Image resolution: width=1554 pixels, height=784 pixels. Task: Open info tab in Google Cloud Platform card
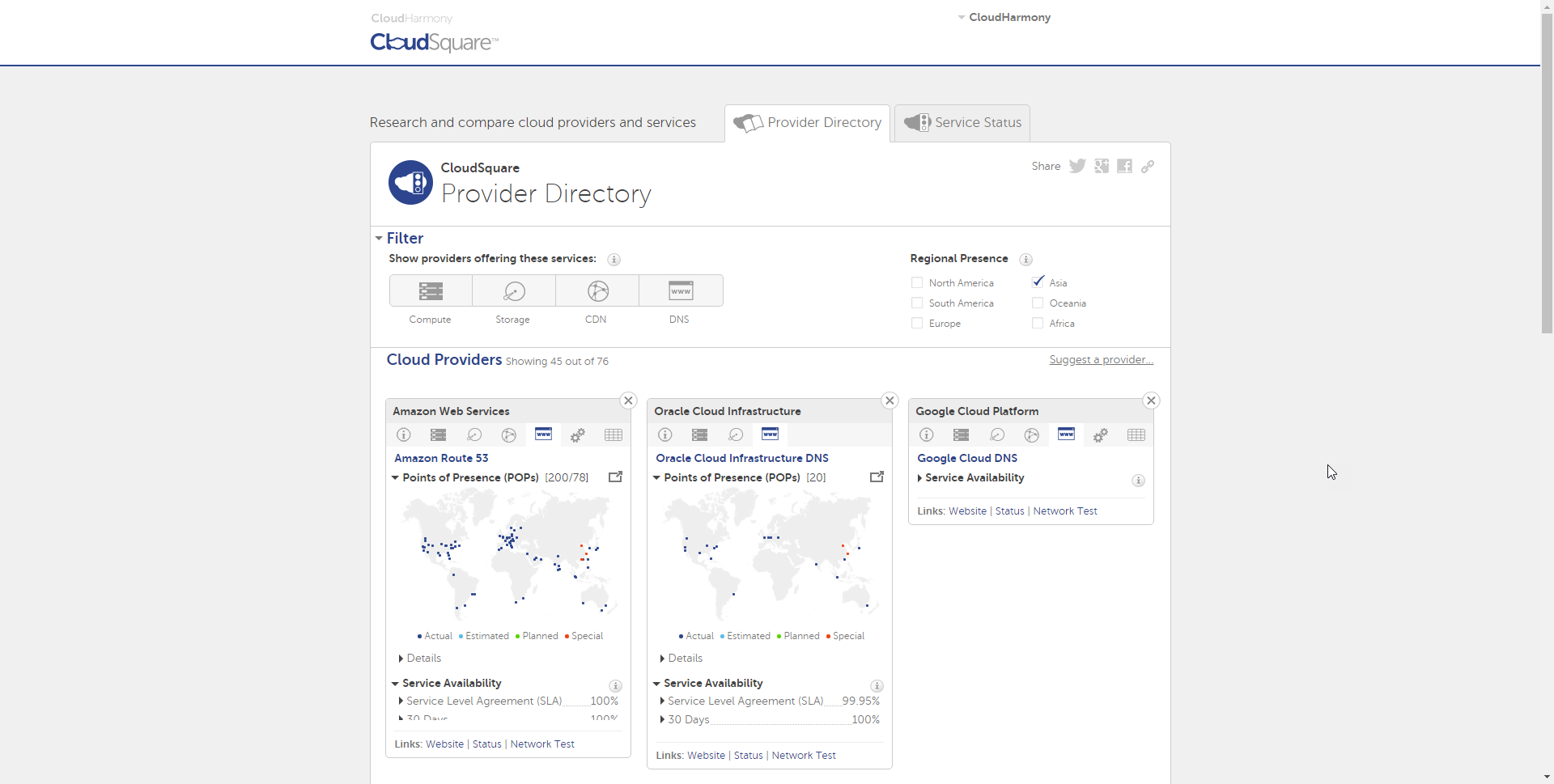pyautogui.click(x=927, y=434)
